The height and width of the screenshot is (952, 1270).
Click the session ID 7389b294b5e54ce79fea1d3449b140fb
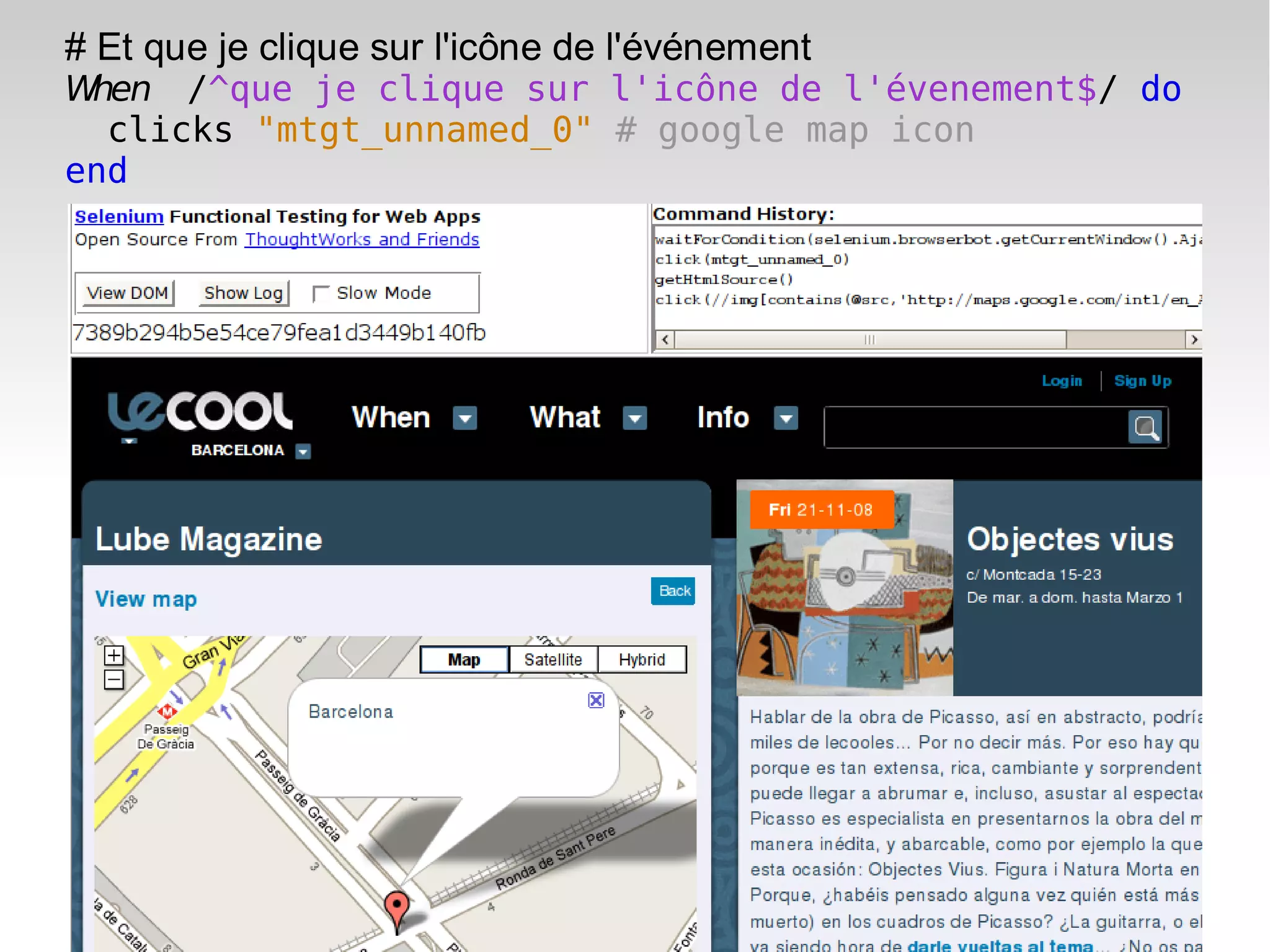(x=279, y=333)
